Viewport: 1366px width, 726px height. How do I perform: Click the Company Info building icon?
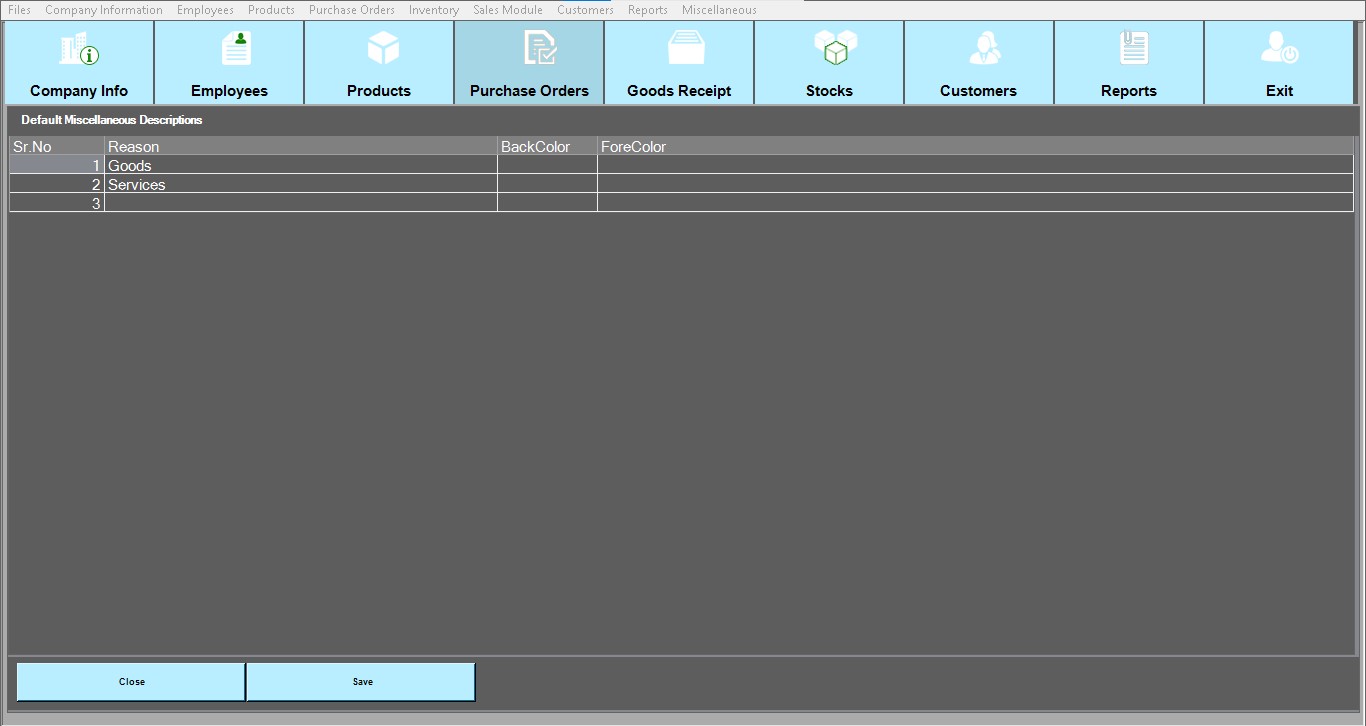point(79,49)
